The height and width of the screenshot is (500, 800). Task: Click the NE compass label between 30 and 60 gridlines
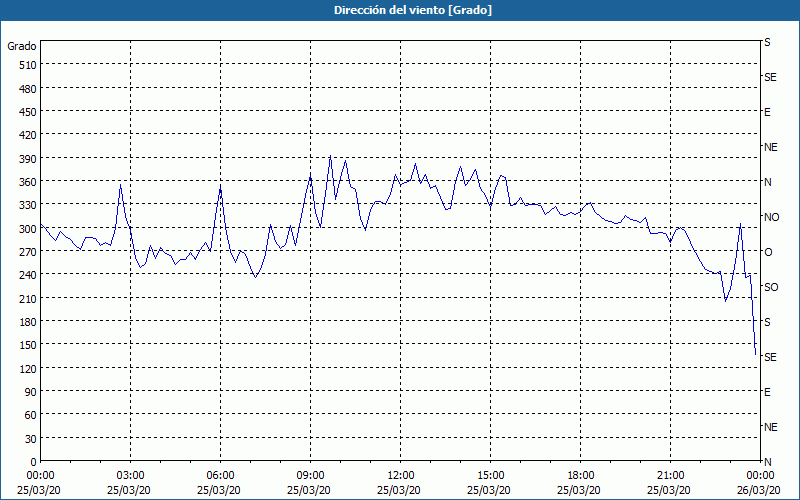tap(771, 427)
